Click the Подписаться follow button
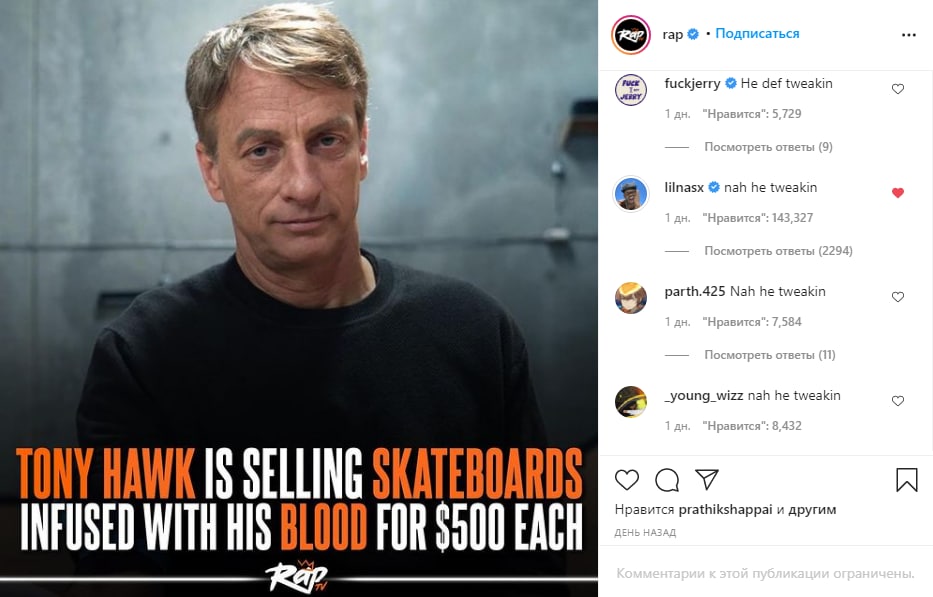 (757, 34)
